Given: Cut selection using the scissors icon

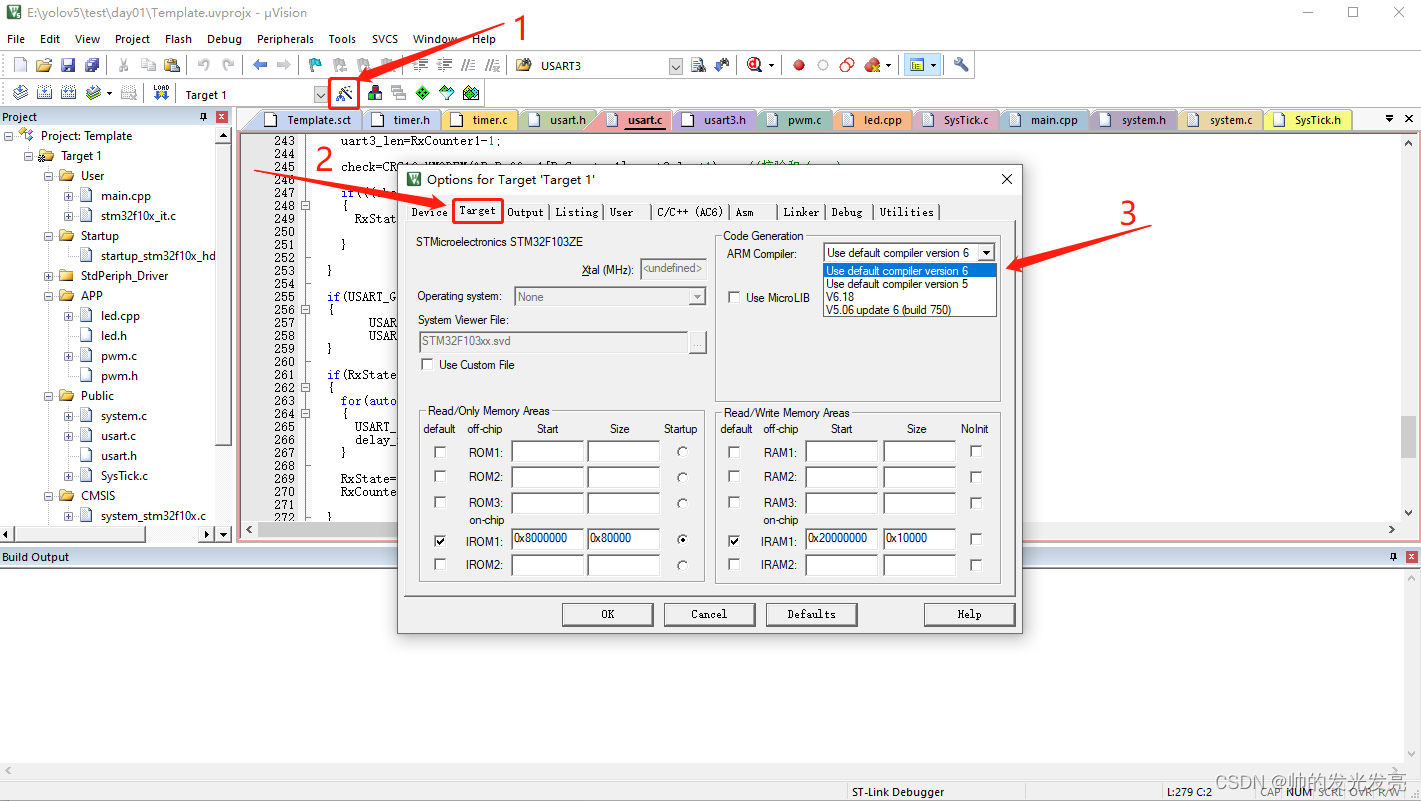Looking at the screenshot, I should tap(124, 65).
